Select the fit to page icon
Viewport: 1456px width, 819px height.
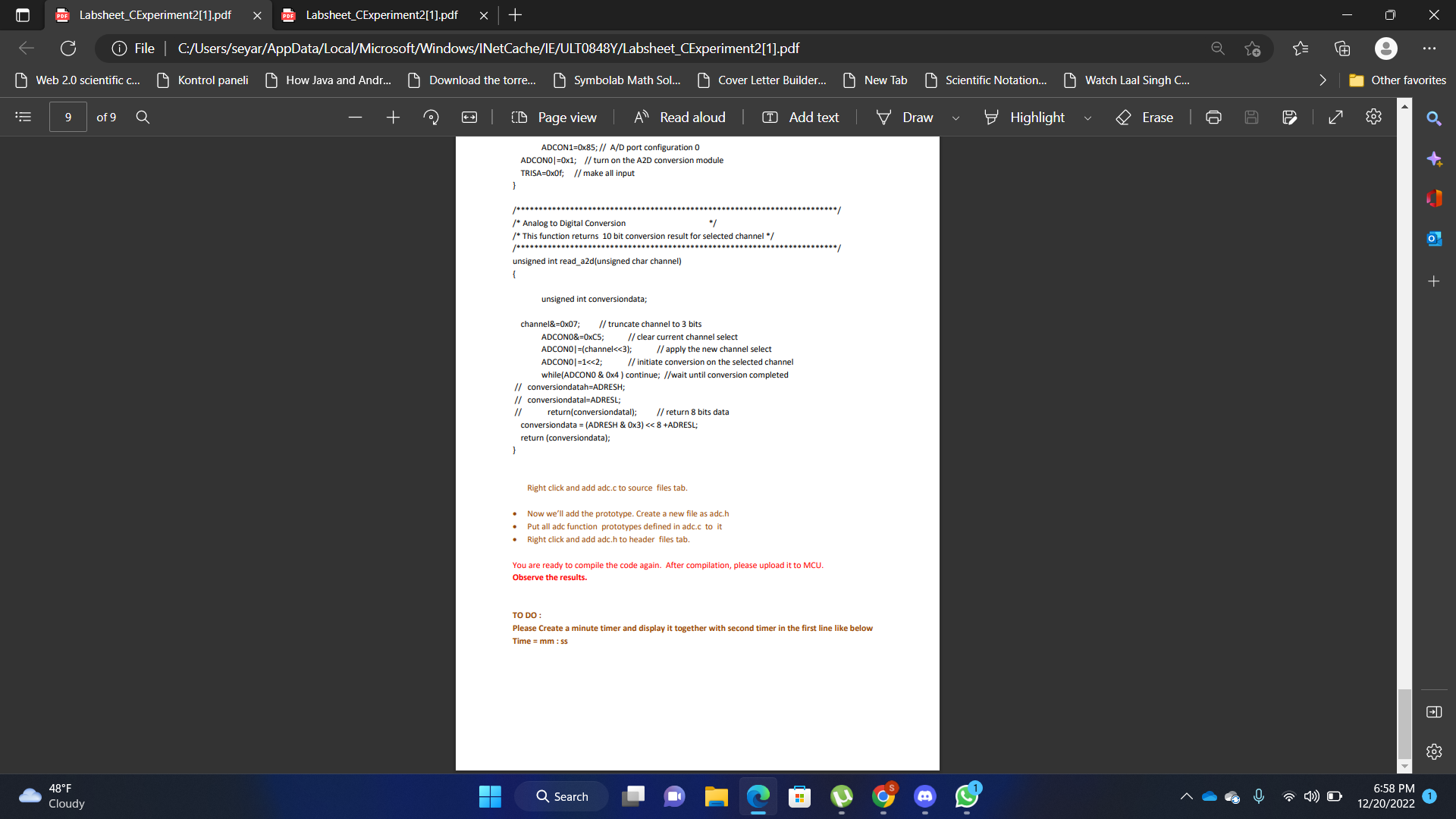coord(469,117)
